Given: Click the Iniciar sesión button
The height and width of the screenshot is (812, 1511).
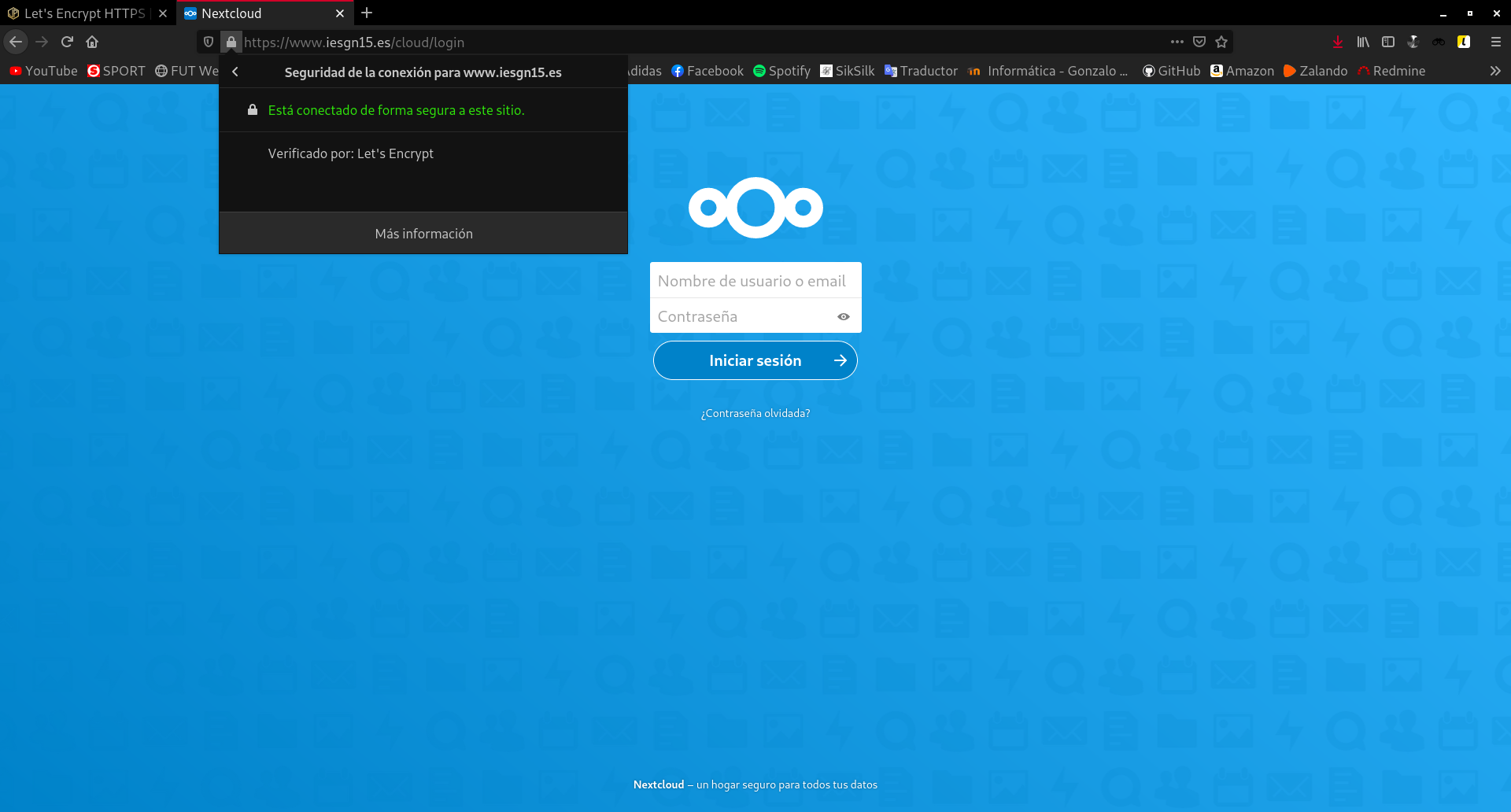Looking at the screenshot, I should 755,360.
